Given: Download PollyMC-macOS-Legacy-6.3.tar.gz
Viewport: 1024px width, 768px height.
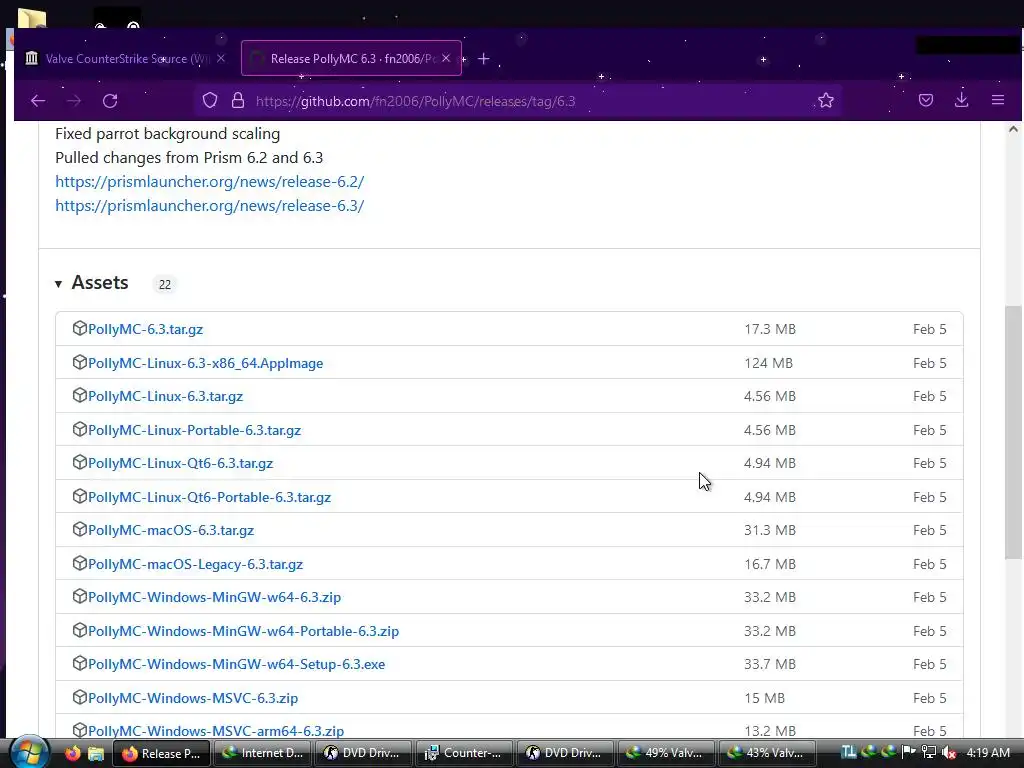Looking at the screenshot, I should pos(196,564).
